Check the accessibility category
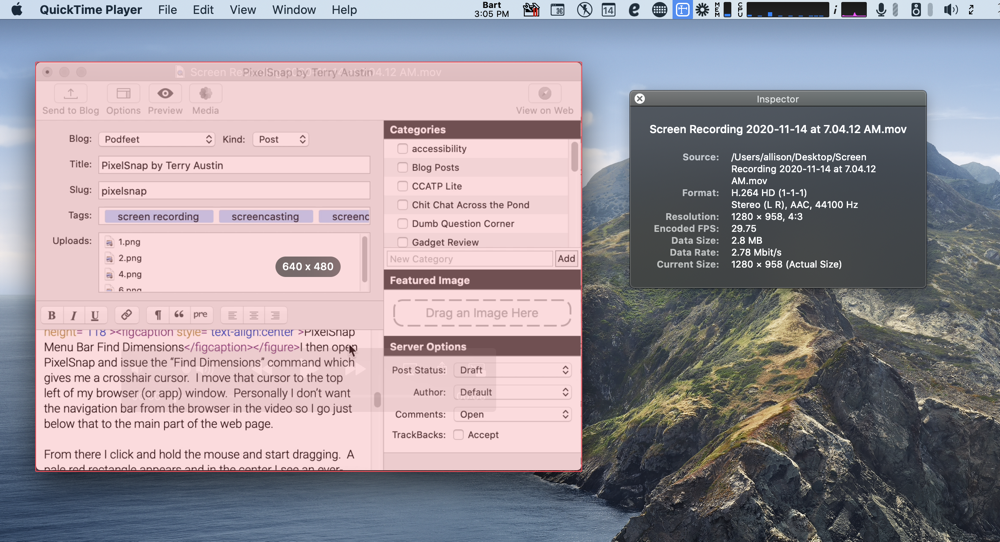The image size is (1000, 542). [x=402, y=149]
